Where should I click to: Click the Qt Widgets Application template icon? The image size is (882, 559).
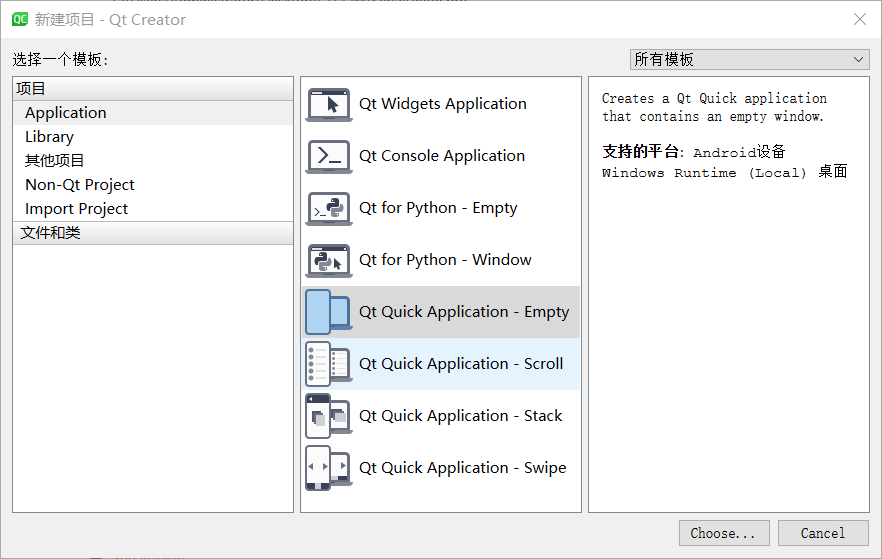[x=328, y=104]
